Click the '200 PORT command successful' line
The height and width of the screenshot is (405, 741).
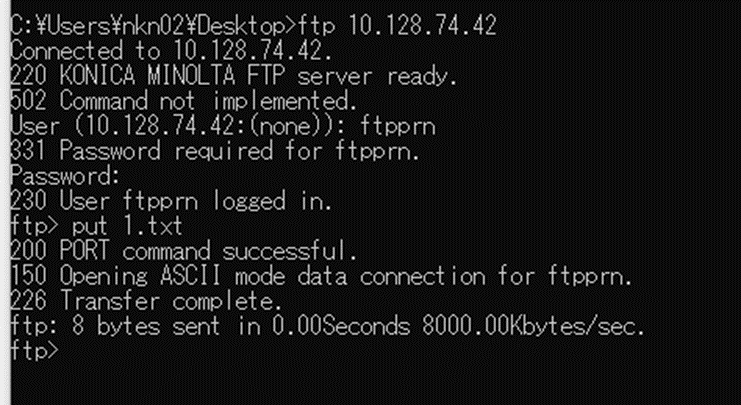pyautogui.click(x=183, y=251)
